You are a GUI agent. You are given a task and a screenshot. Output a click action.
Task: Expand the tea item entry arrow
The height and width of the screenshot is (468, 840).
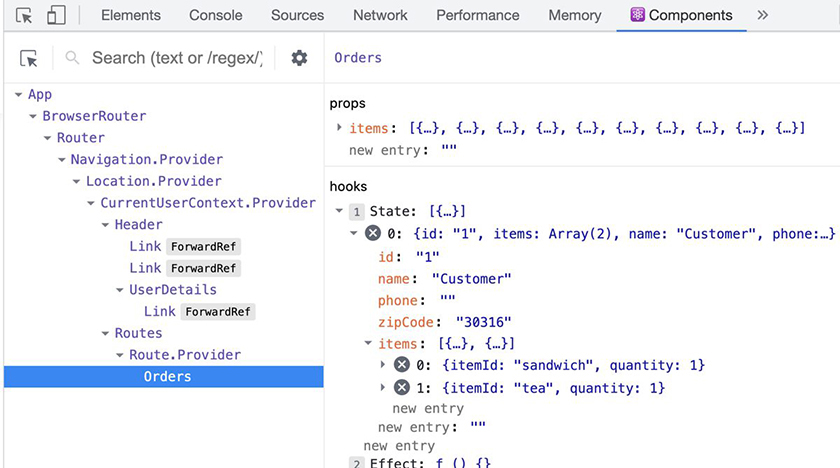382,387
